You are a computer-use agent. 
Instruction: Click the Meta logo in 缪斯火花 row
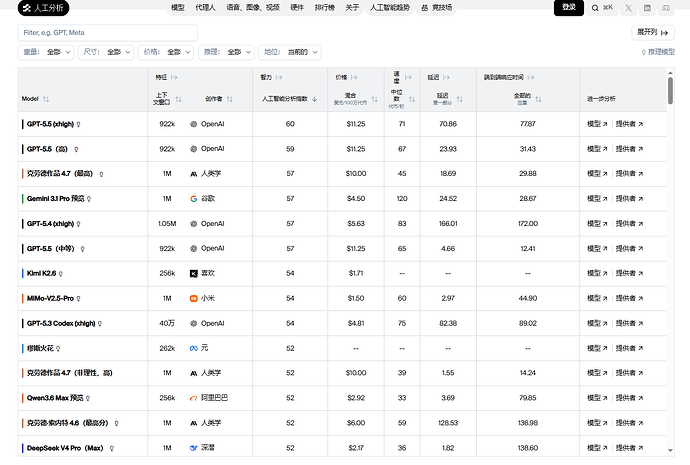click(193, 348)
